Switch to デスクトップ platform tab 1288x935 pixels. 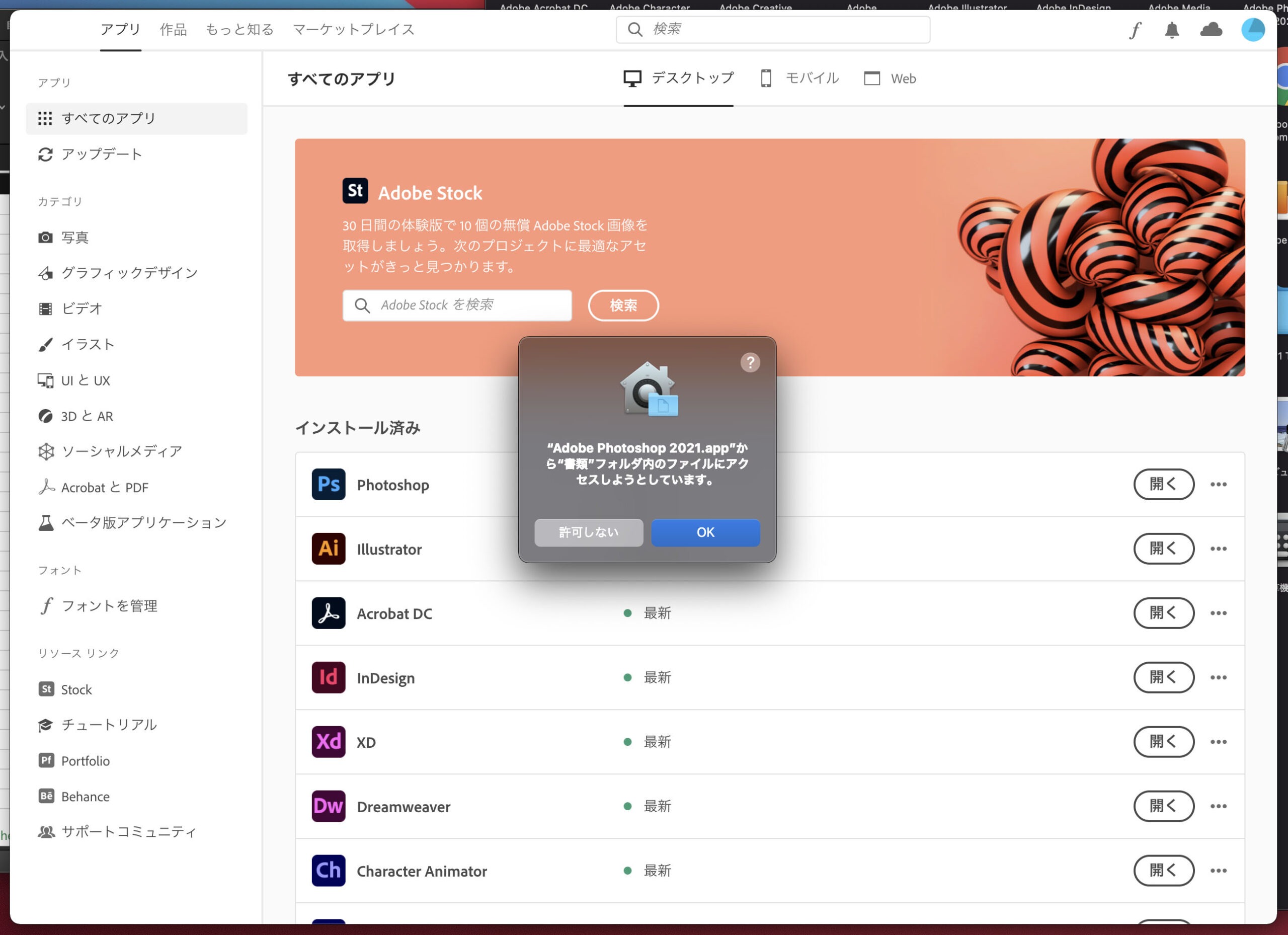[x=678, y=79]
